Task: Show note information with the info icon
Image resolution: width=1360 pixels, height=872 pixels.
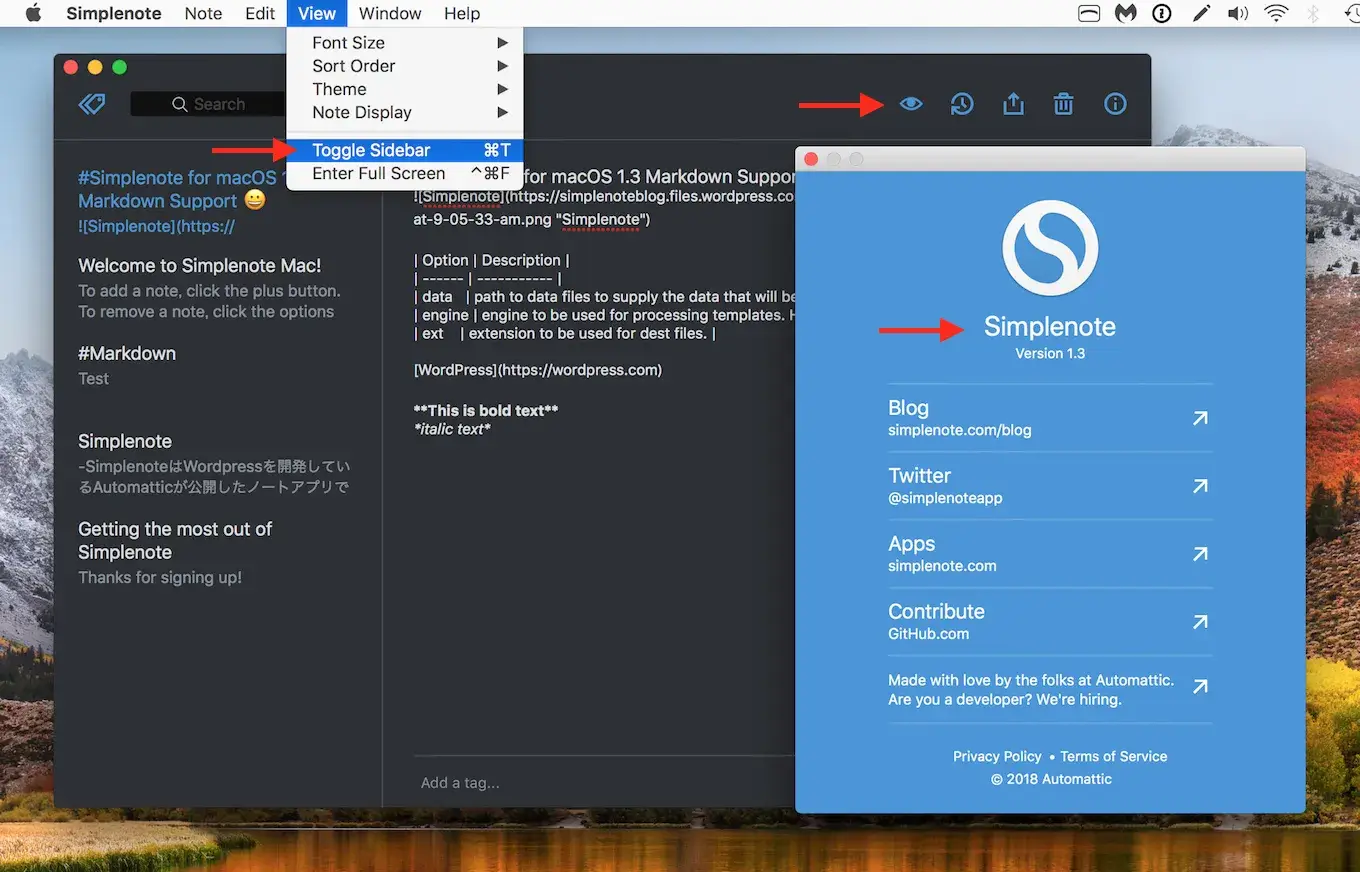Action: [x=1114, y=103]
